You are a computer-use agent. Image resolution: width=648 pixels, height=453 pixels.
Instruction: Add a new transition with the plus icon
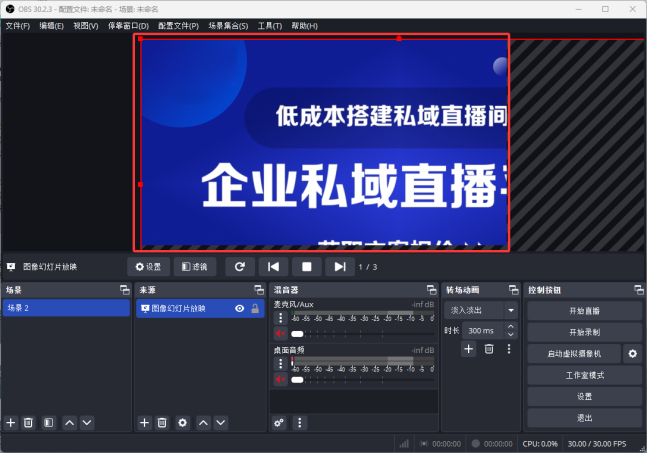(468, 349)
